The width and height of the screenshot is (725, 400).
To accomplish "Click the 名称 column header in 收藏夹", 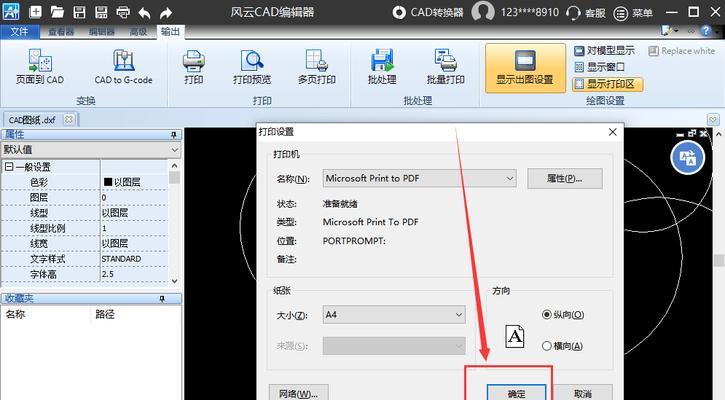I will (x=45, y=314).
